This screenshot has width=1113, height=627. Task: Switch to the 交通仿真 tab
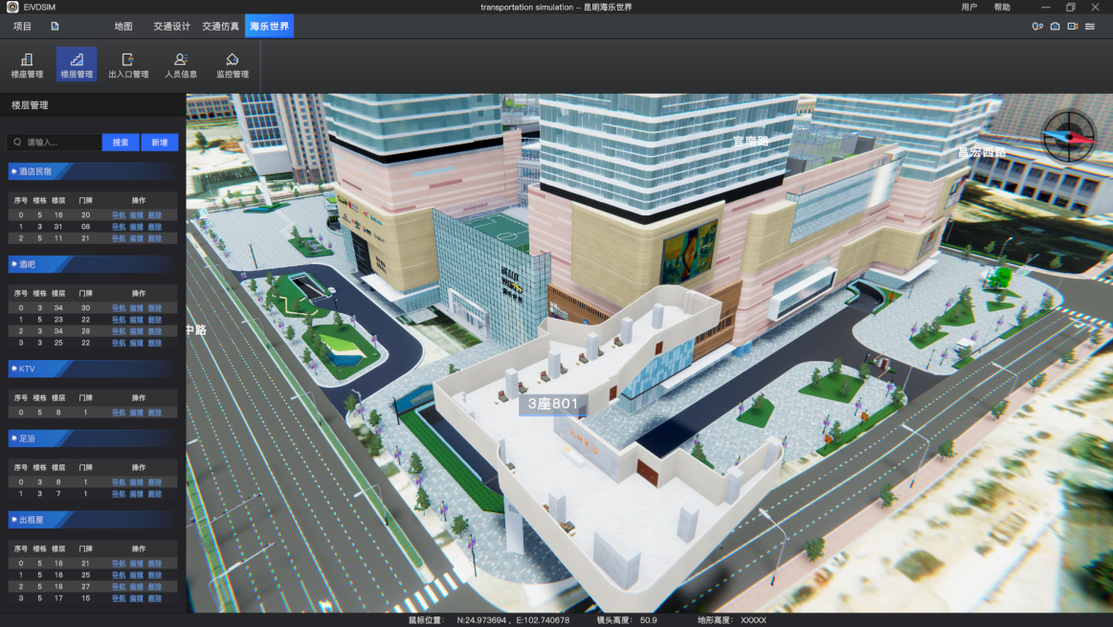tap(221, 26)
